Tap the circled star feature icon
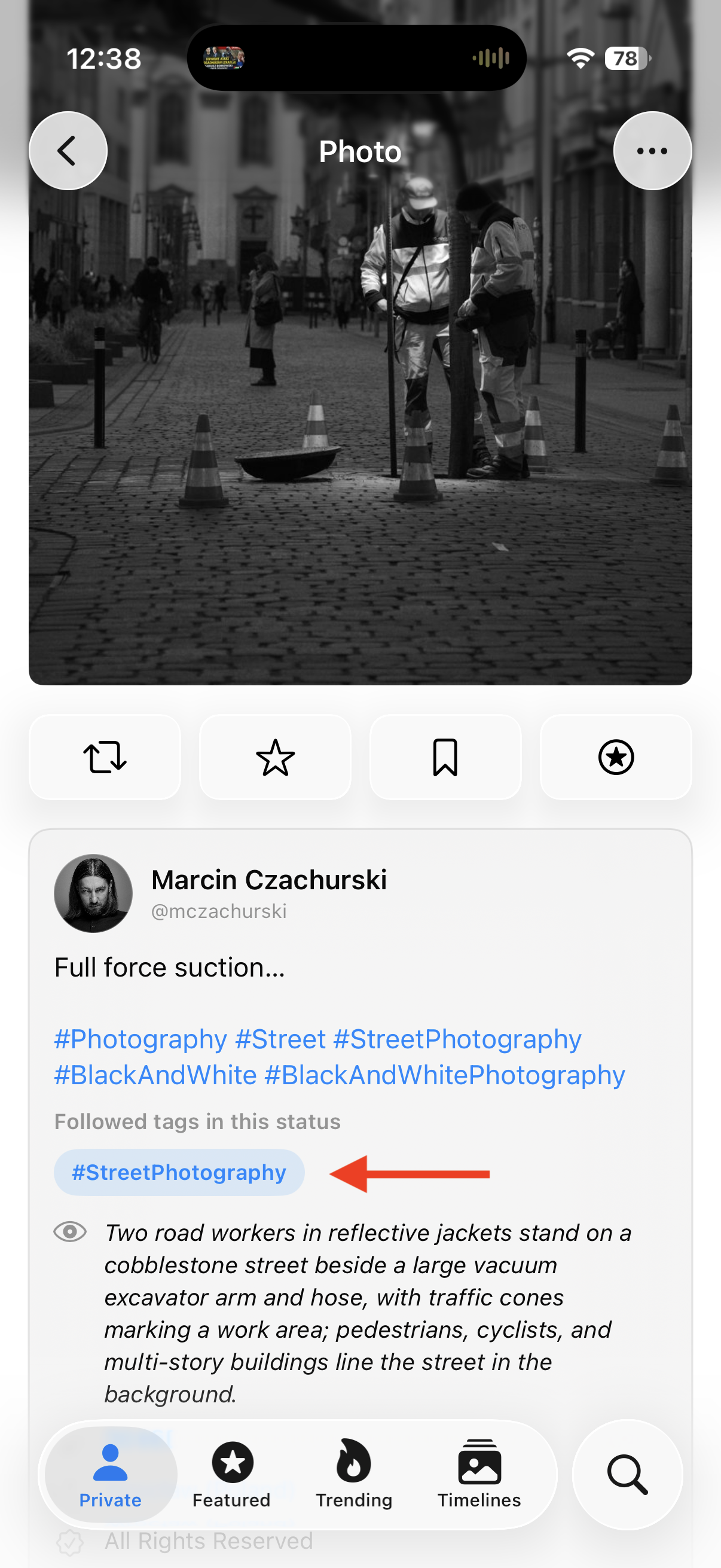This screenshot has width=721, height=1568. [x=616, y=756]
